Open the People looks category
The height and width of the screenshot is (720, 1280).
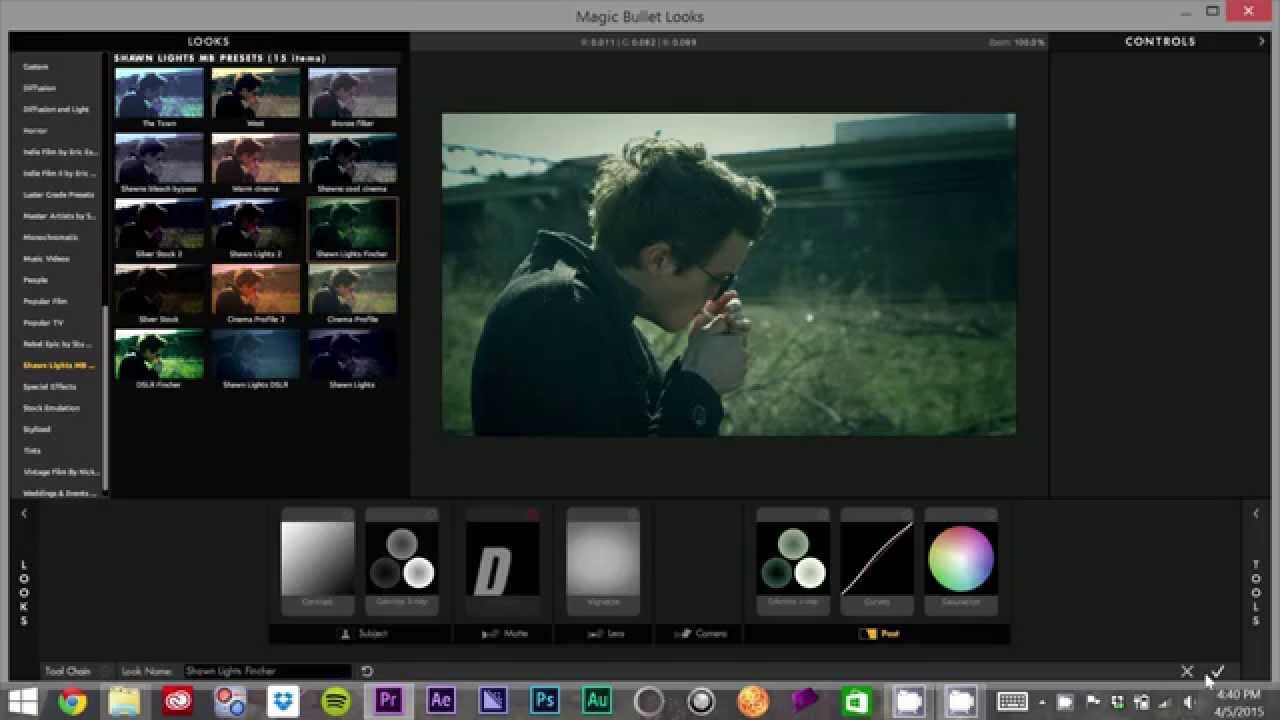pyautogui.click(x=35, y=280)
